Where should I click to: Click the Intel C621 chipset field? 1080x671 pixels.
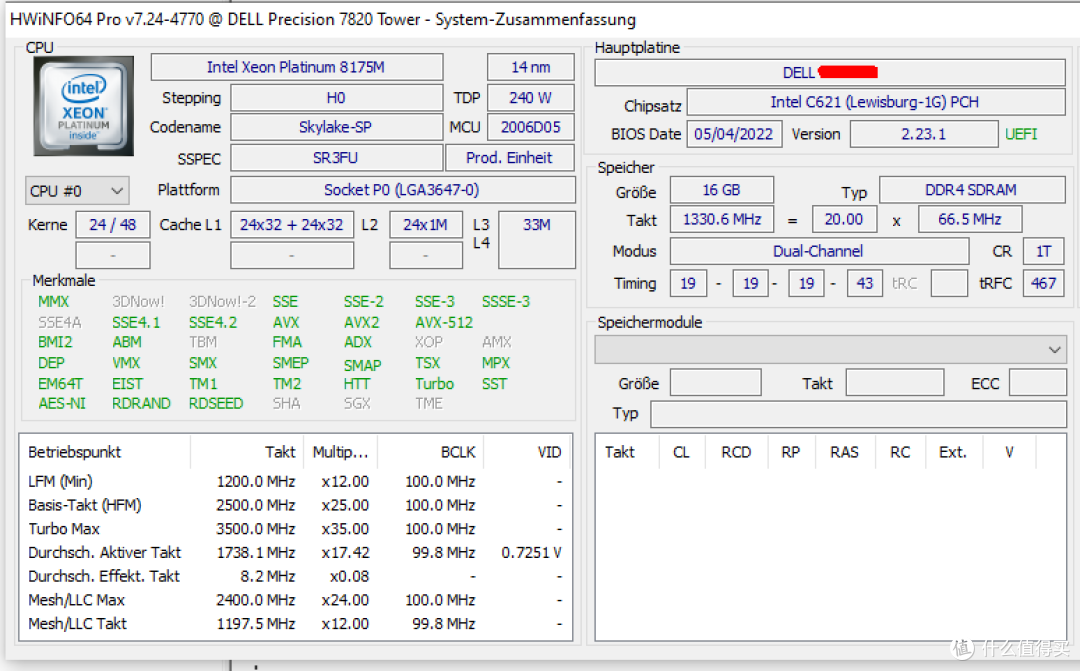[875, 102]
